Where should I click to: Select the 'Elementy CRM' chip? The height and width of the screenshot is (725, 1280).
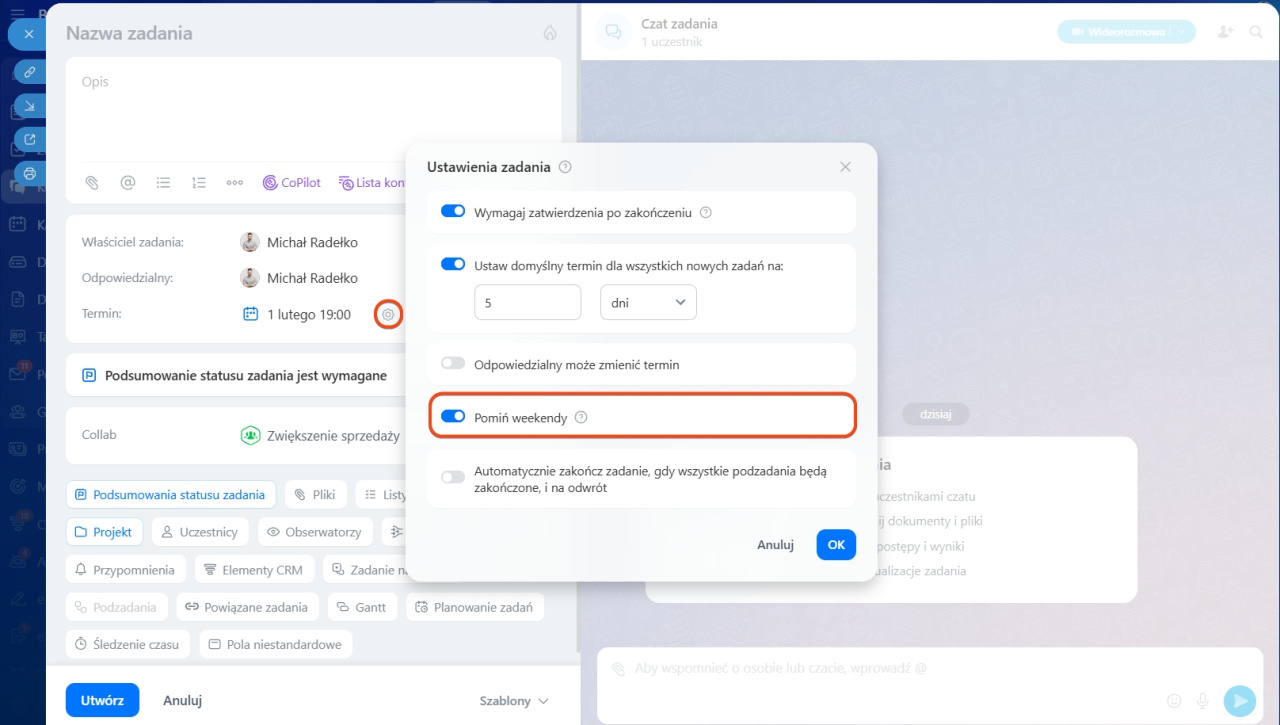pos(254,569)
